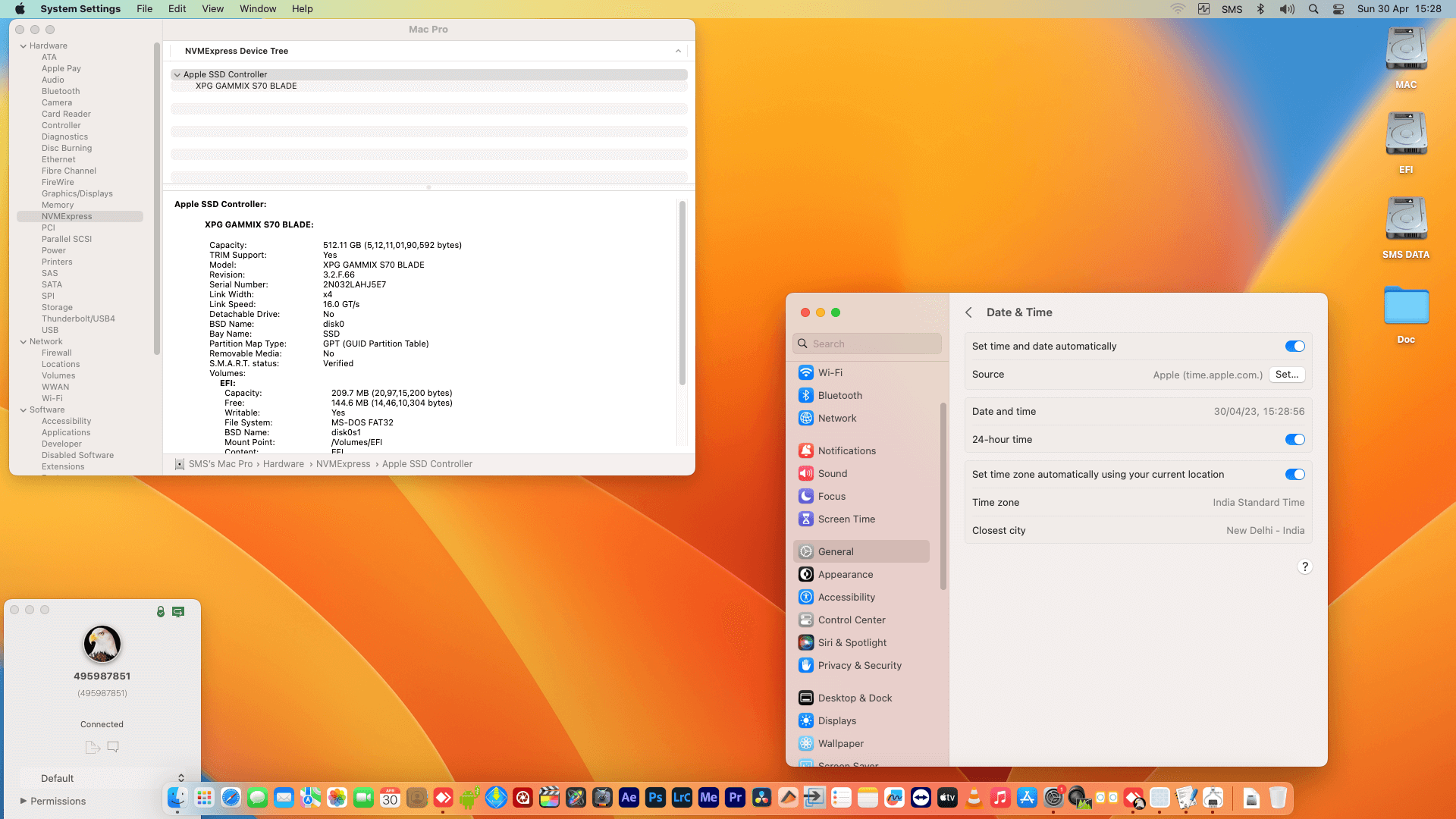1456x819 pixels.
Task: Open After Effects in the Dock
Action: pyautogui.click(x=629, y=798)
